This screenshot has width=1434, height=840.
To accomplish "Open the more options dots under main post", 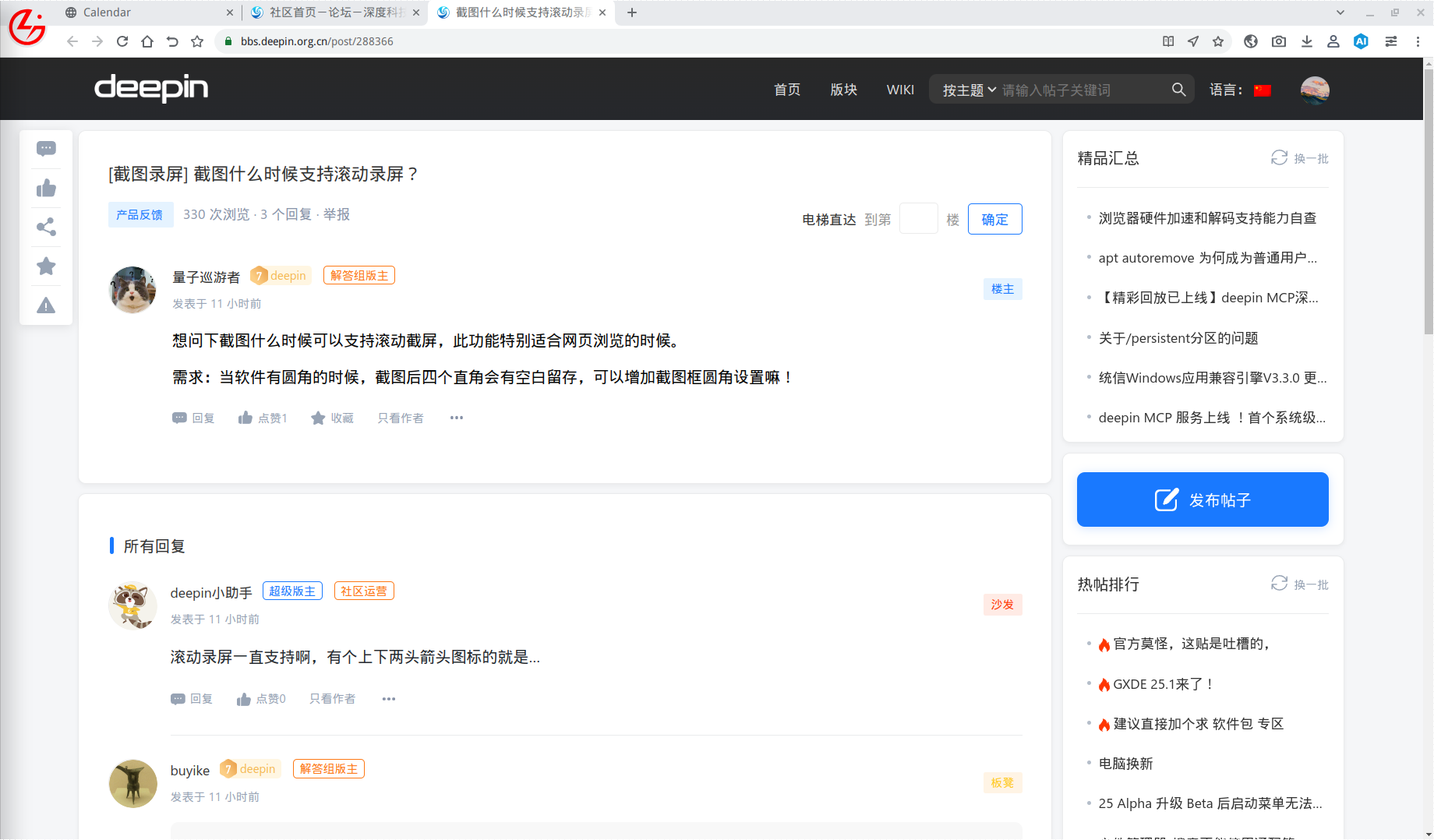I will [457, 418].
